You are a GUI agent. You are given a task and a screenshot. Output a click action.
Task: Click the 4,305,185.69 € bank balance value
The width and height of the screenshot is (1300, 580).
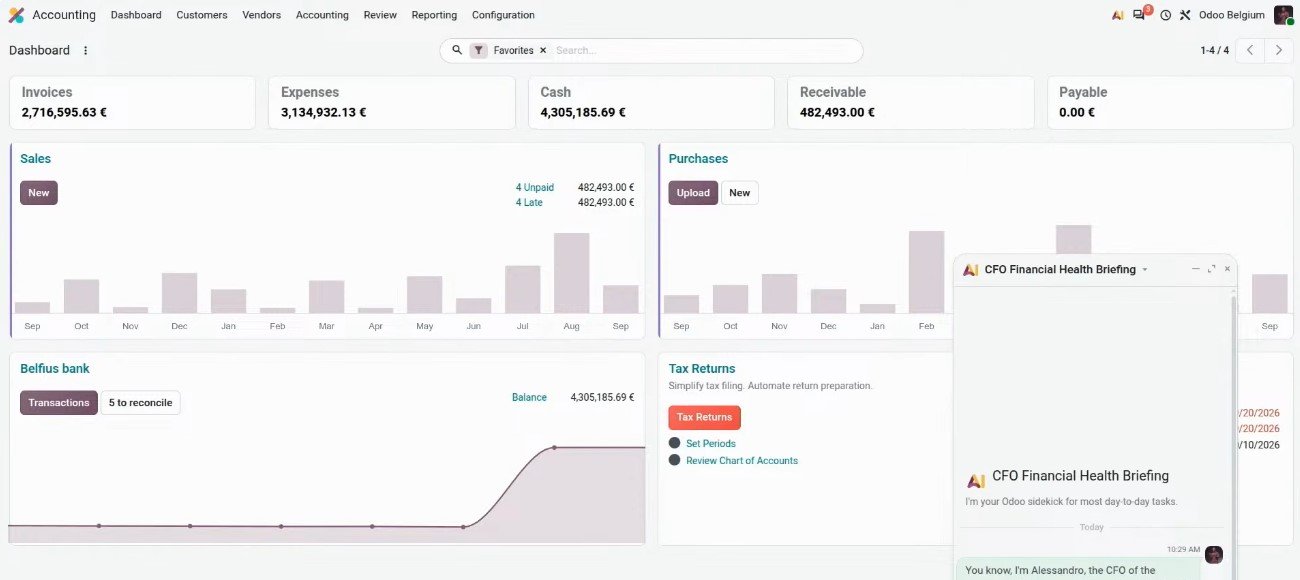tap(602, 397)
